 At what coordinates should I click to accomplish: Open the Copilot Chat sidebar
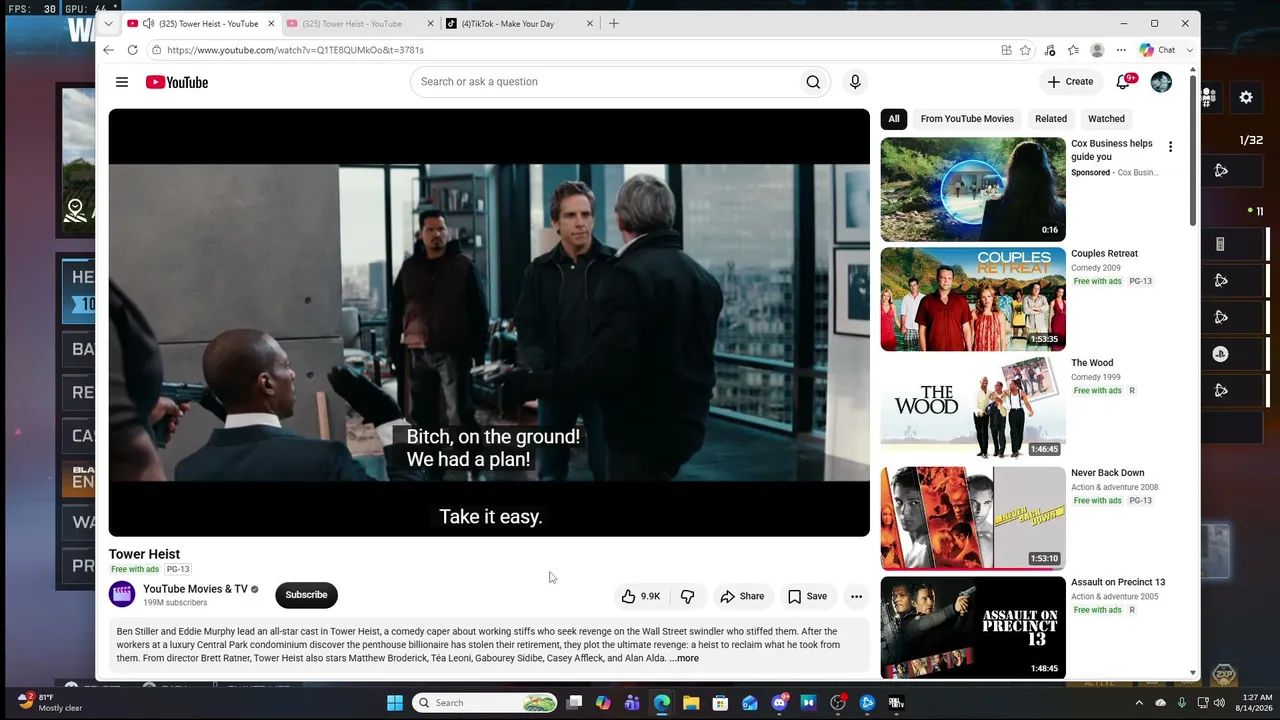[1157, 50]
